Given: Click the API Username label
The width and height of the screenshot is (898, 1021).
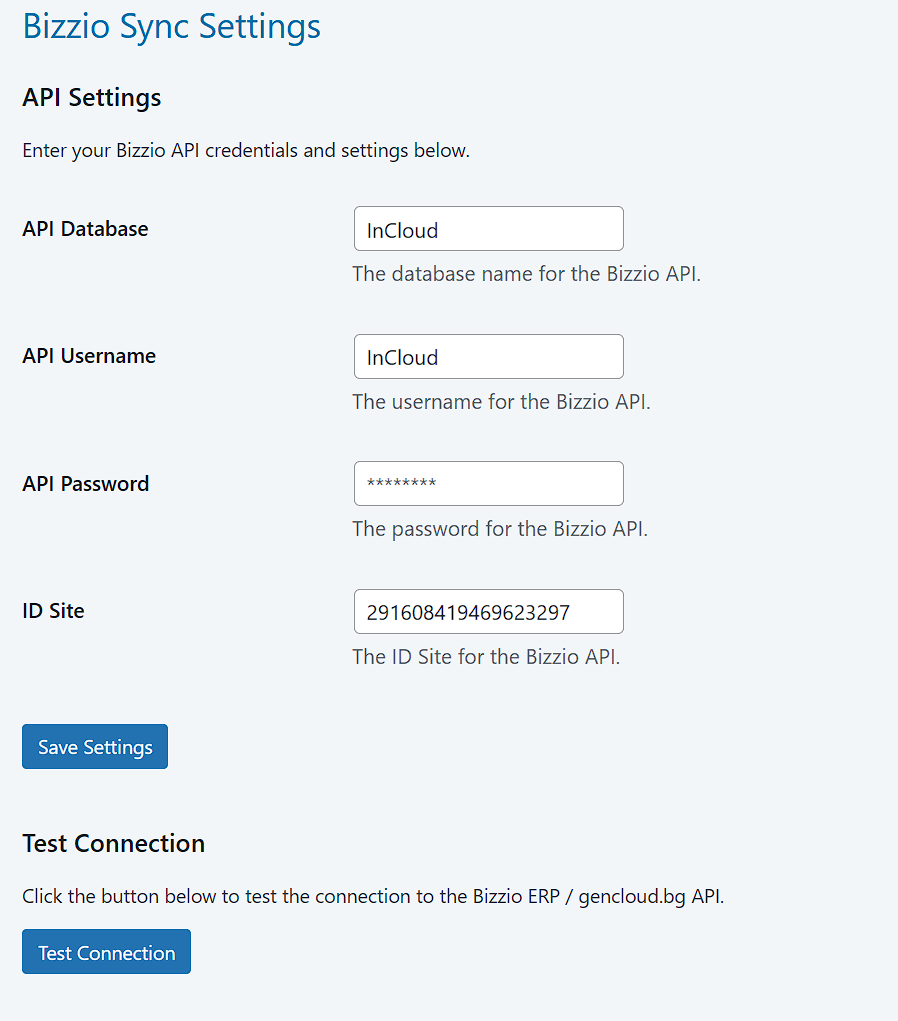Looking at the screenshot, I should pyautogui.click(x=89, y=356).
